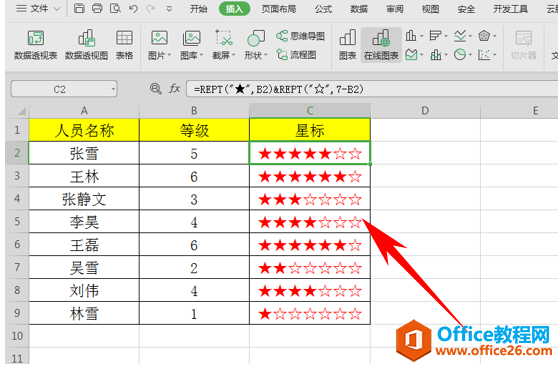Insert an area chart from the small chart icons

tap(411, 55)
